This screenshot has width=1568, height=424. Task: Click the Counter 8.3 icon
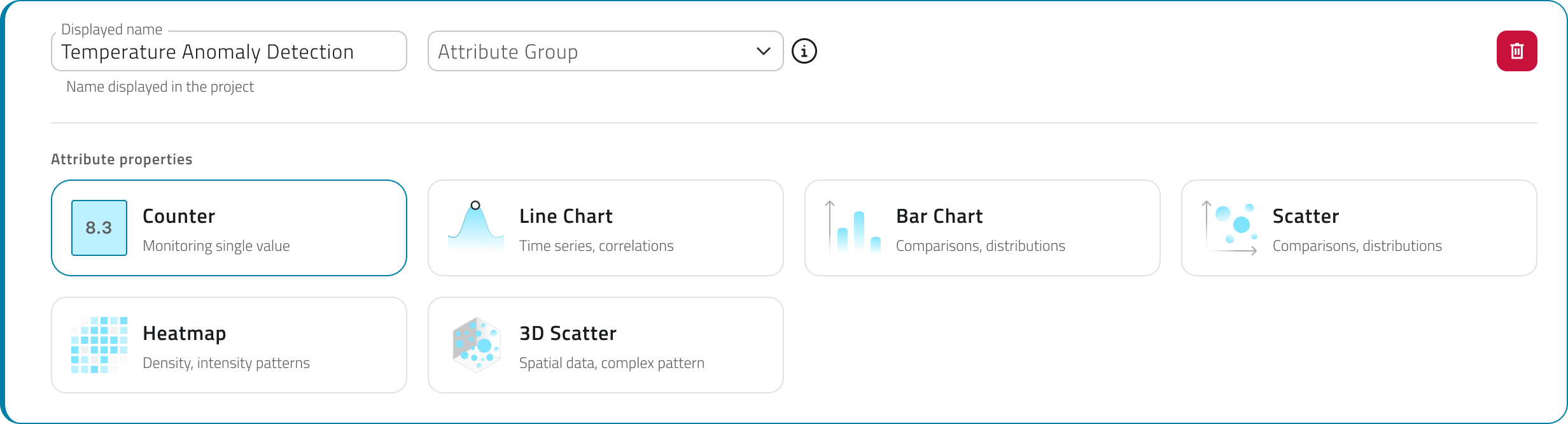tap(99, 227)
